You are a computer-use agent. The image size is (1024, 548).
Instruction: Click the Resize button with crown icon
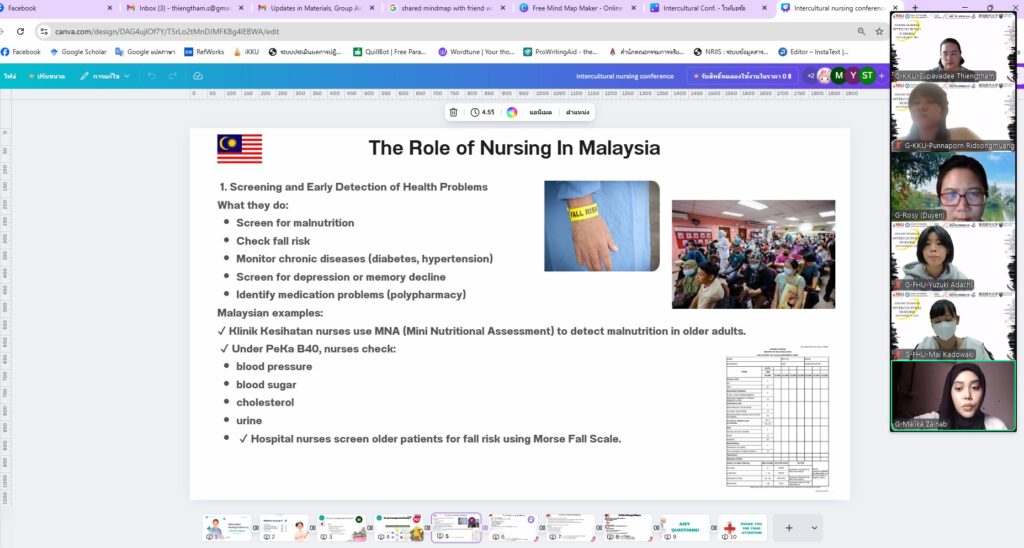tap(46, 76)
